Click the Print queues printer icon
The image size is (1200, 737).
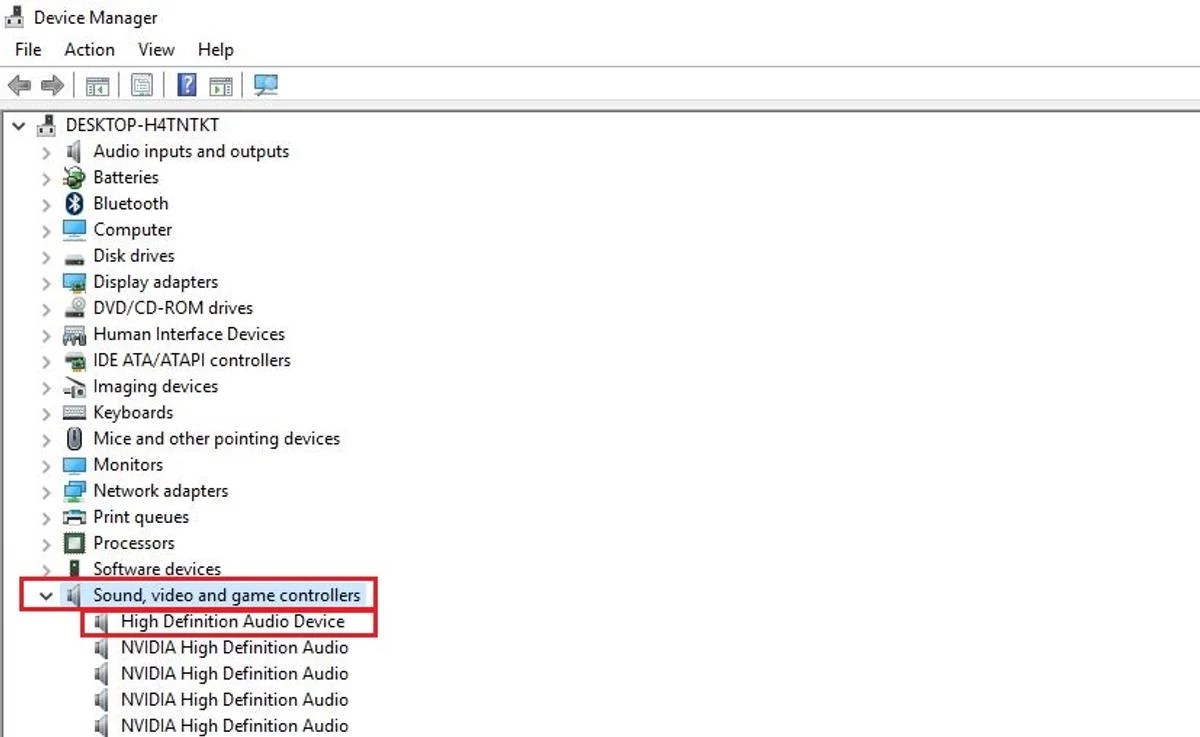click(x=74, y=517)
